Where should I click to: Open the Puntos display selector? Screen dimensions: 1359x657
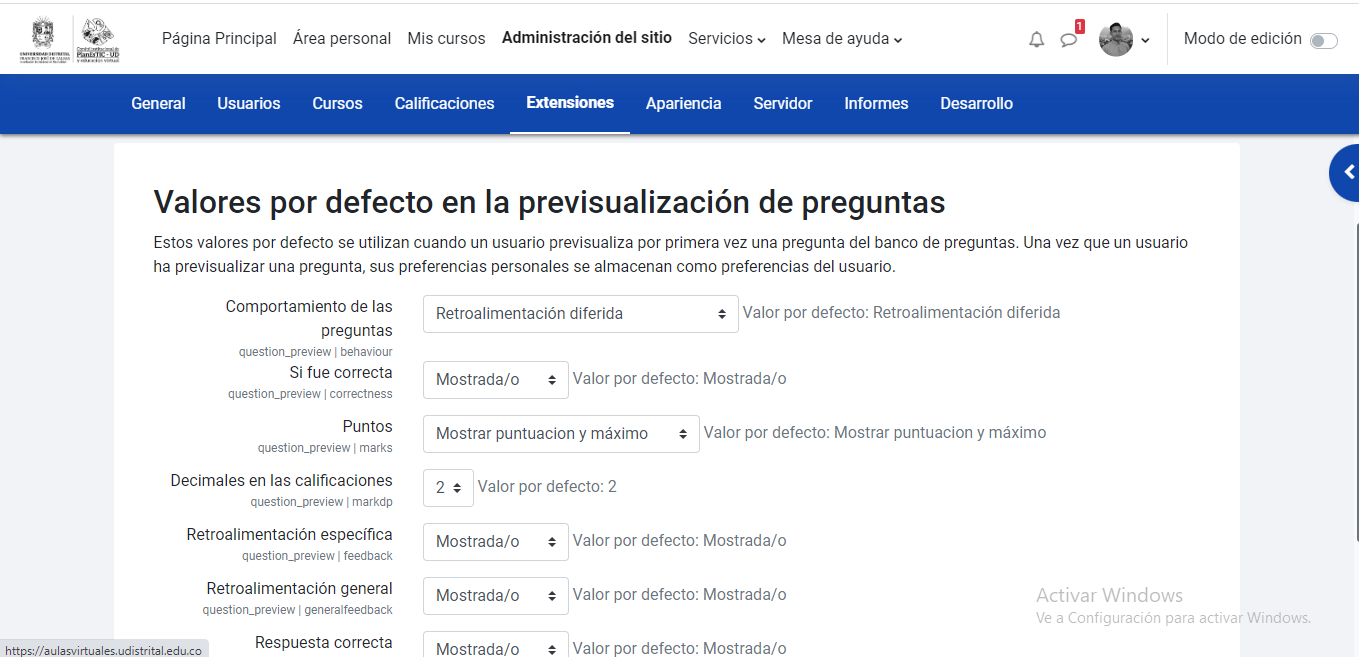(x=561, y=433)
